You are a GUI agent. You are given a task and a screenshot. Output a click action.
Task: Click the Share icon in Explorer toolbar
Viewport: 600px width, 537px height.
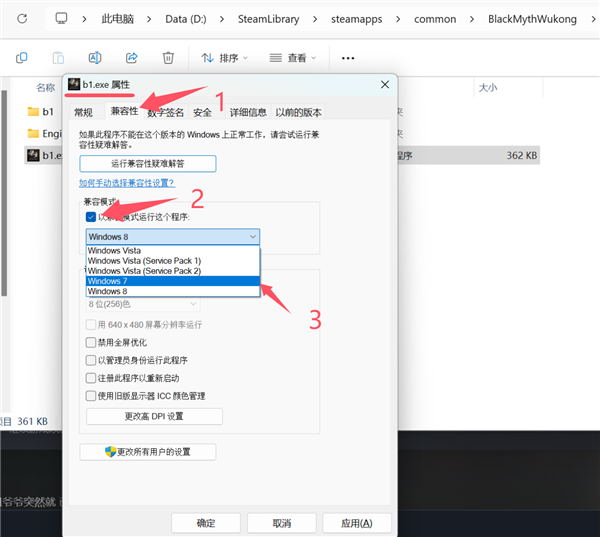[x=131, y=58]
